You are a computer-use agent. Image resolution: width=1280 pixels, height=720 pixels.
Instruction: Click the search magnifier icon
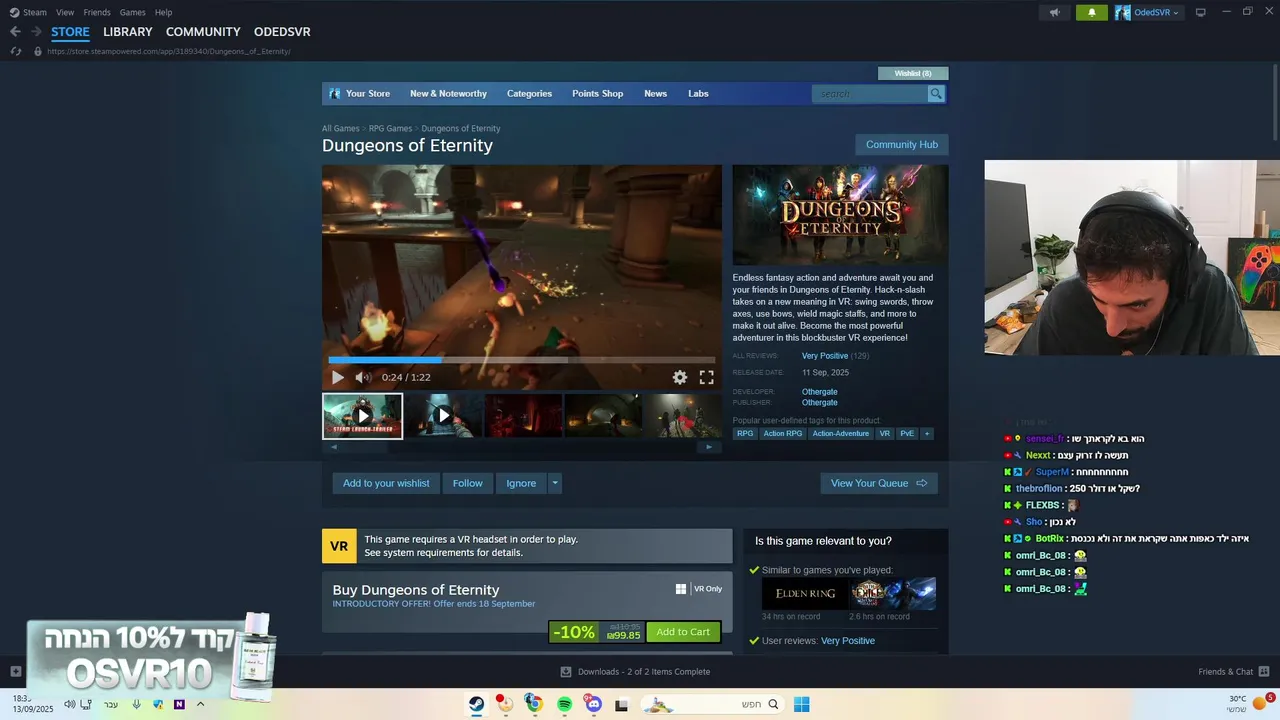point(936,94)
